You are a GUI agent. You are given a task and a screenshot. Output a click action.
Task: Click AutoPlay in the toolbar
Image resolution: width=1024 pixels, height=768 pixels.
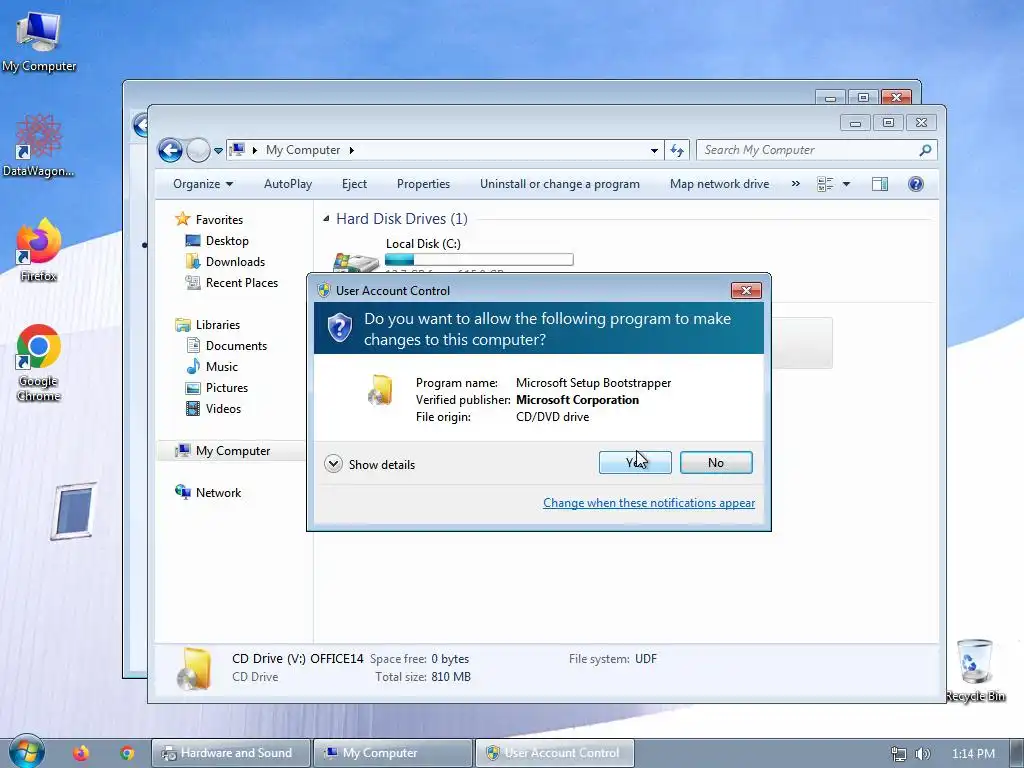288,184
